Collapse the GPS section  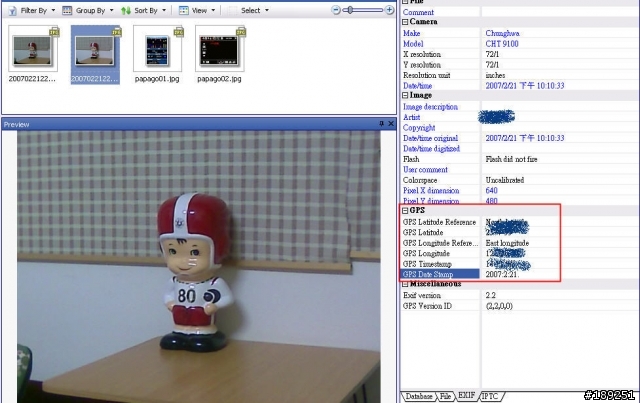tap(405, 211)
